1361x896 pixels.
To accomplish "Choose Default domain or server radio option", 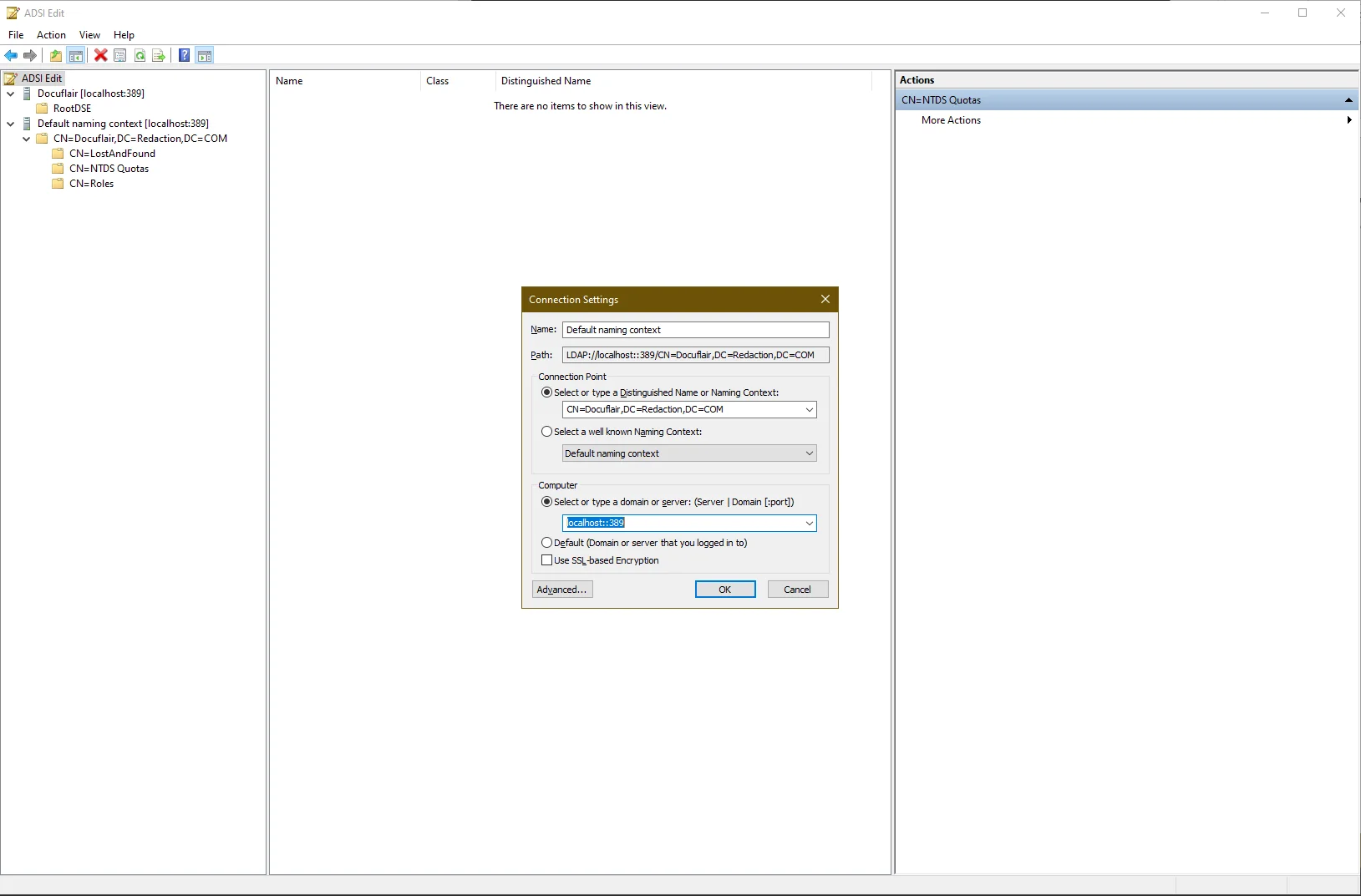I will point(547,543).
